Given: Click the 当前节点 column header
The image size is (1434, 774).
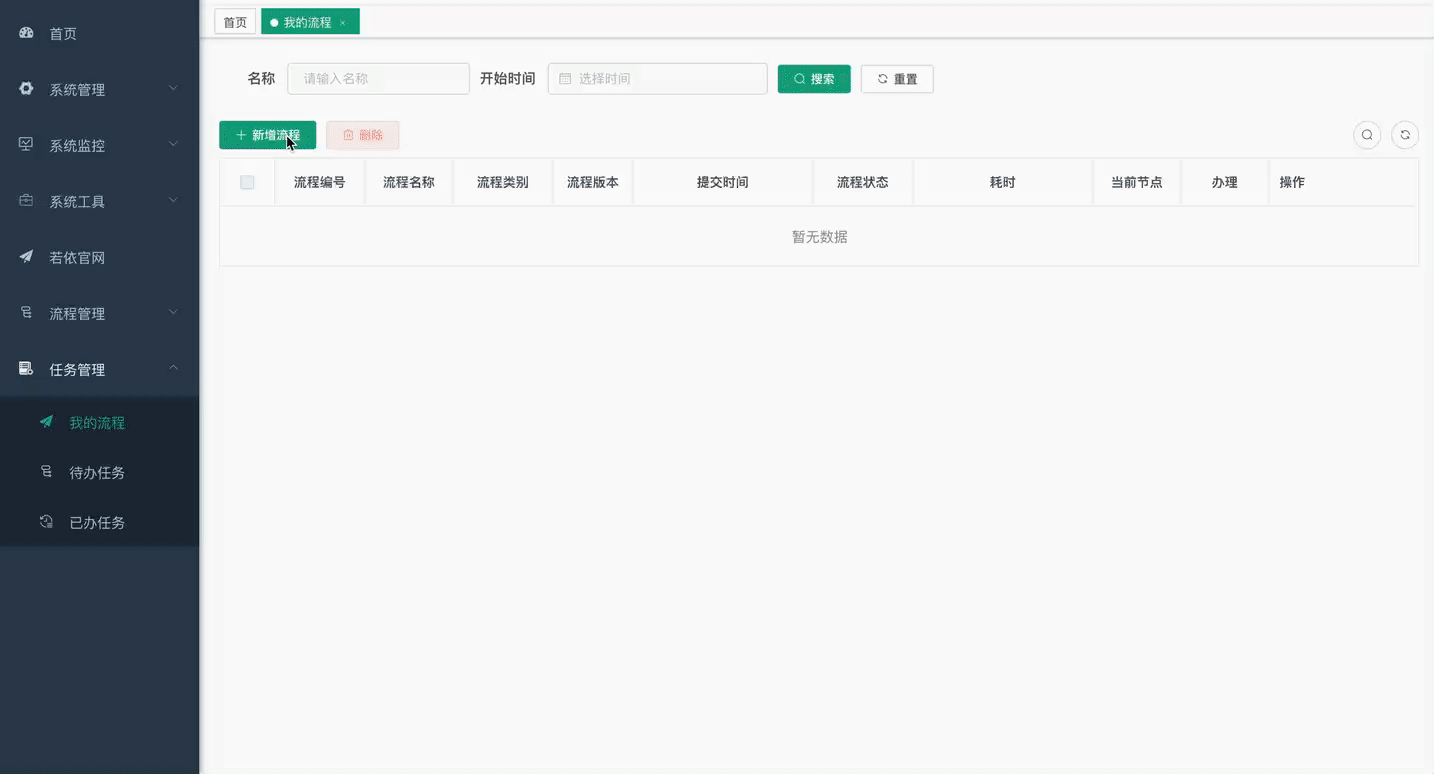Looking at the screenshot, I should (1137, 182).
